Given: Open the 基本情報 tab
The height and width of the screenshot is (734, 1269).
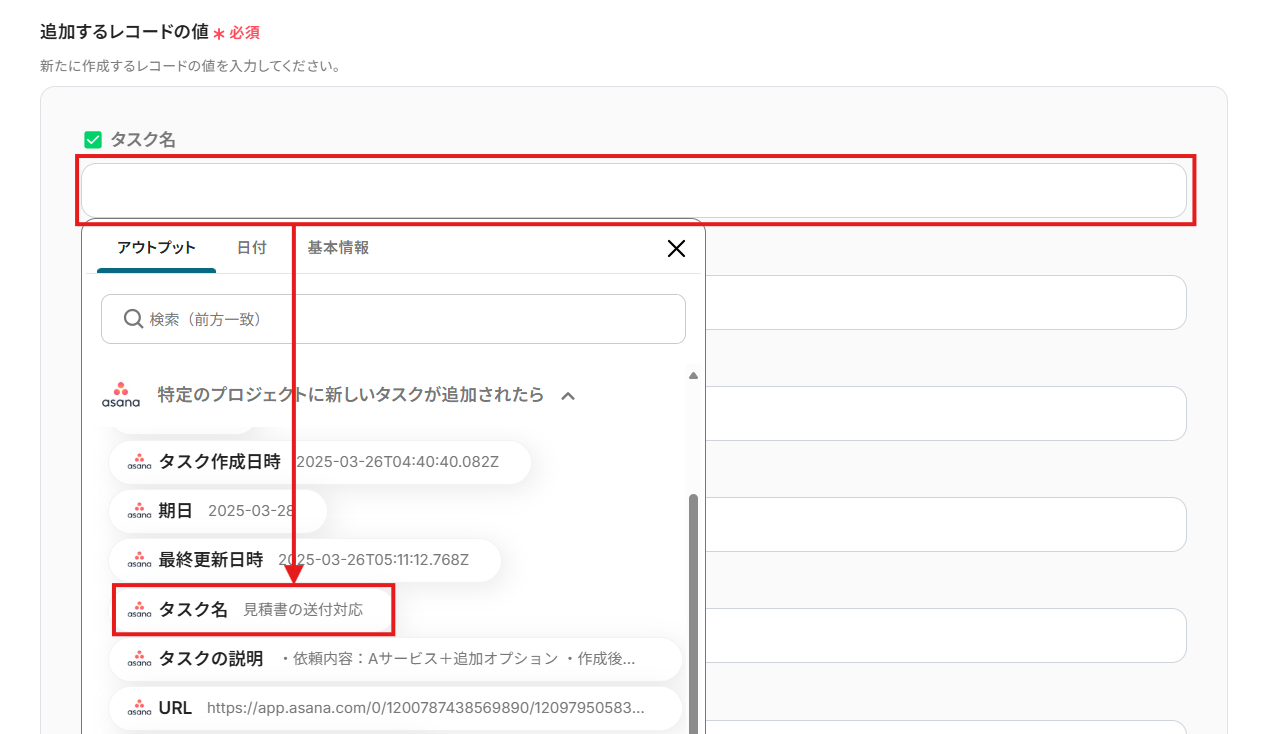Looking at the screenshot, I should pos(338,248).
